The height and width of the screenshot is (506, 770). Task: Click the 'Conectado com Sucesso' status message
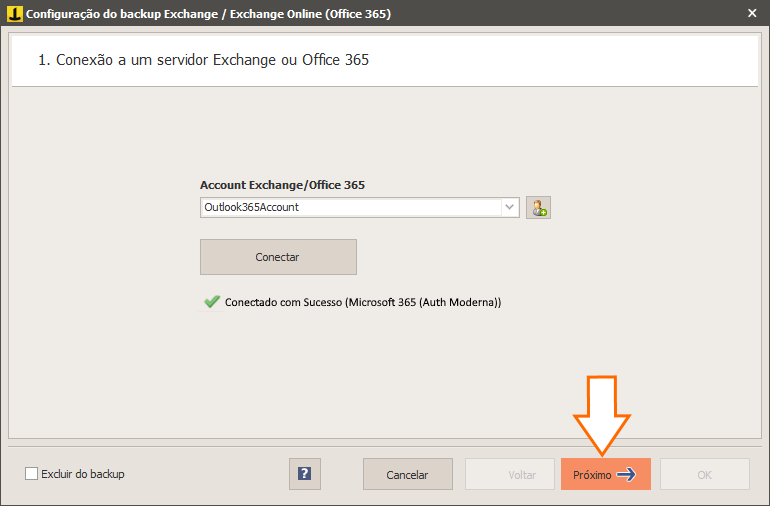tap(363, 302)
